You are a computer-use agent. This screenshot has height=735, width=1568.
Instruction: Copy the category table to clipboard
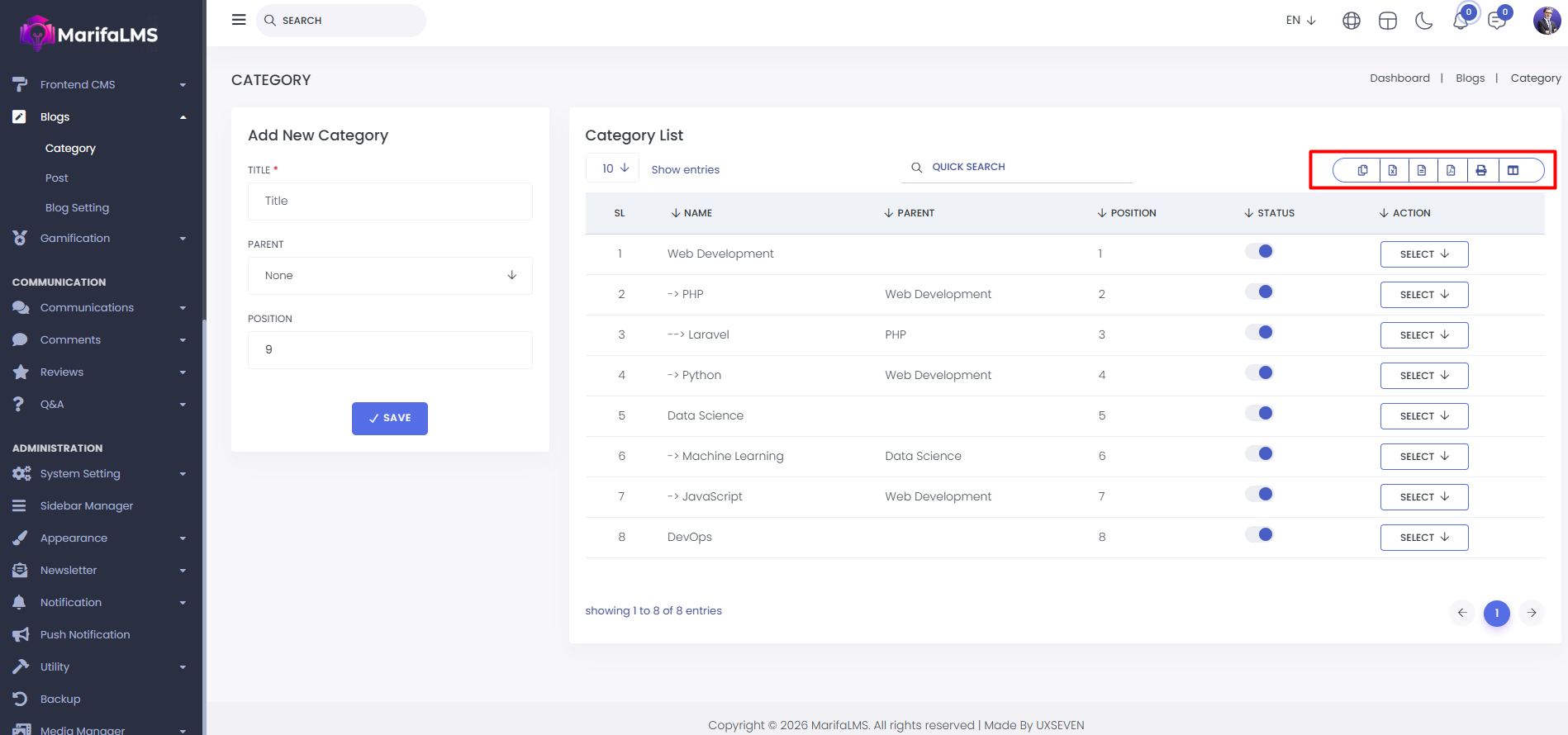(x=1362, y=170)
